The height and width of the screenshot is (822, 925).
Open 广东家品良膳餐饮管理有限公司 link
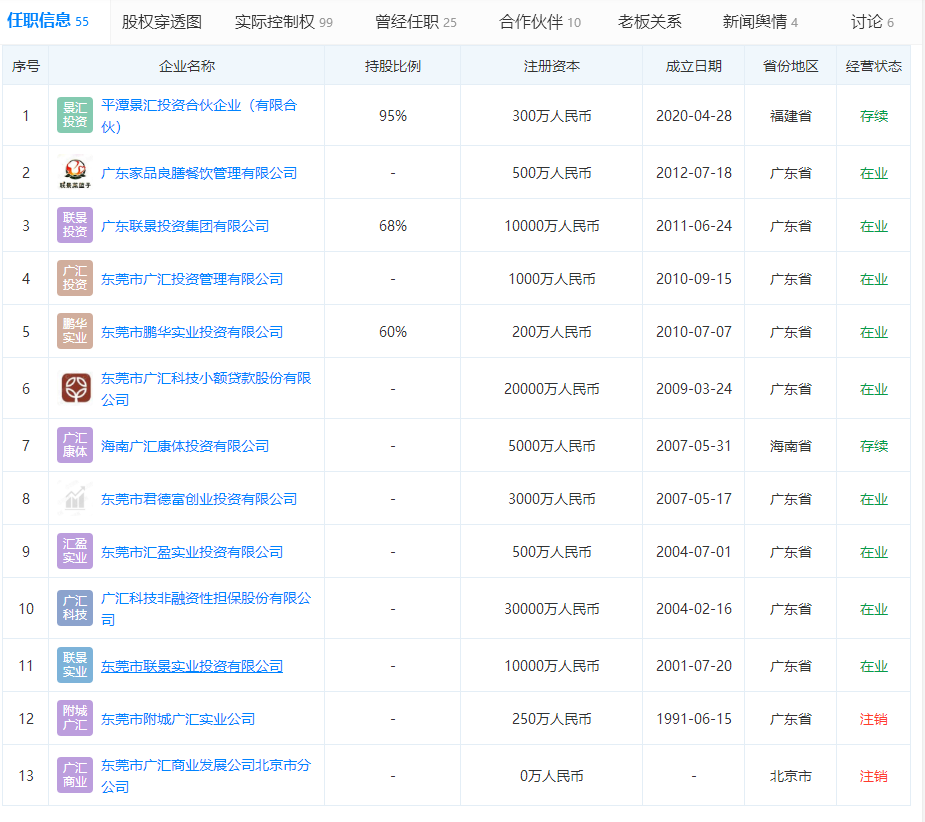pos(199,173)
